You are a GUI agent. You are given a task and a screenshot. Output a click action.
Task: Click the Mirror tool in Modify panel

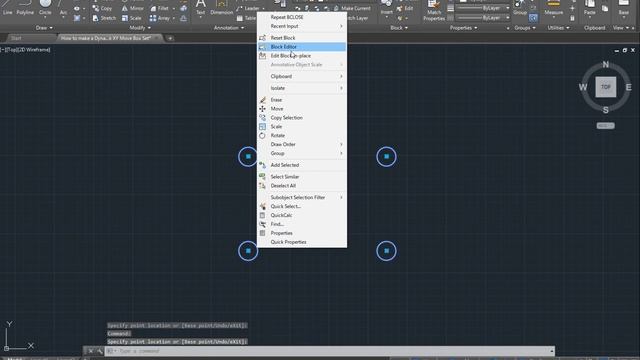tap(133, 8)
